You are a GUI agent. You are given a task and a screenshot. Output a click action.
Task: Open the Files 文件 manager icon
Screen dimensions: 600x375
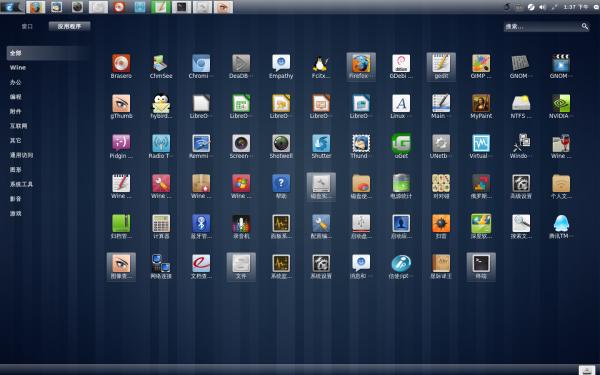pos(241,266)
